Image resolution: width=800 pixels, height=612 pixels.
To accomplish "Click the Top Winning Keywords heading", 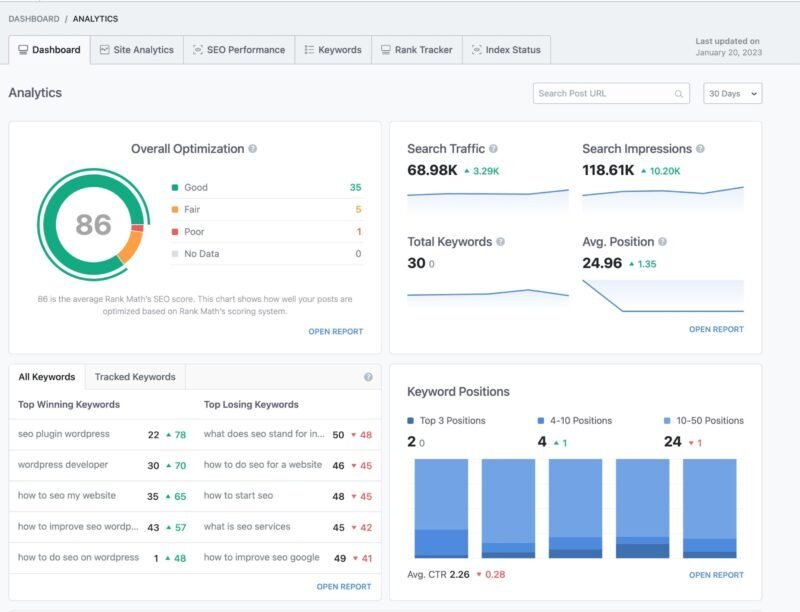I will (69, 404).
